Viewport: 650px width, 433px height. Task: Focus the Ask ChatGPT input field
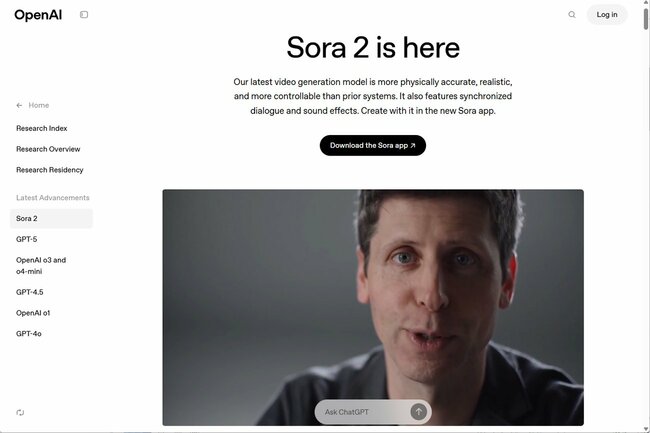click(363, 412)
